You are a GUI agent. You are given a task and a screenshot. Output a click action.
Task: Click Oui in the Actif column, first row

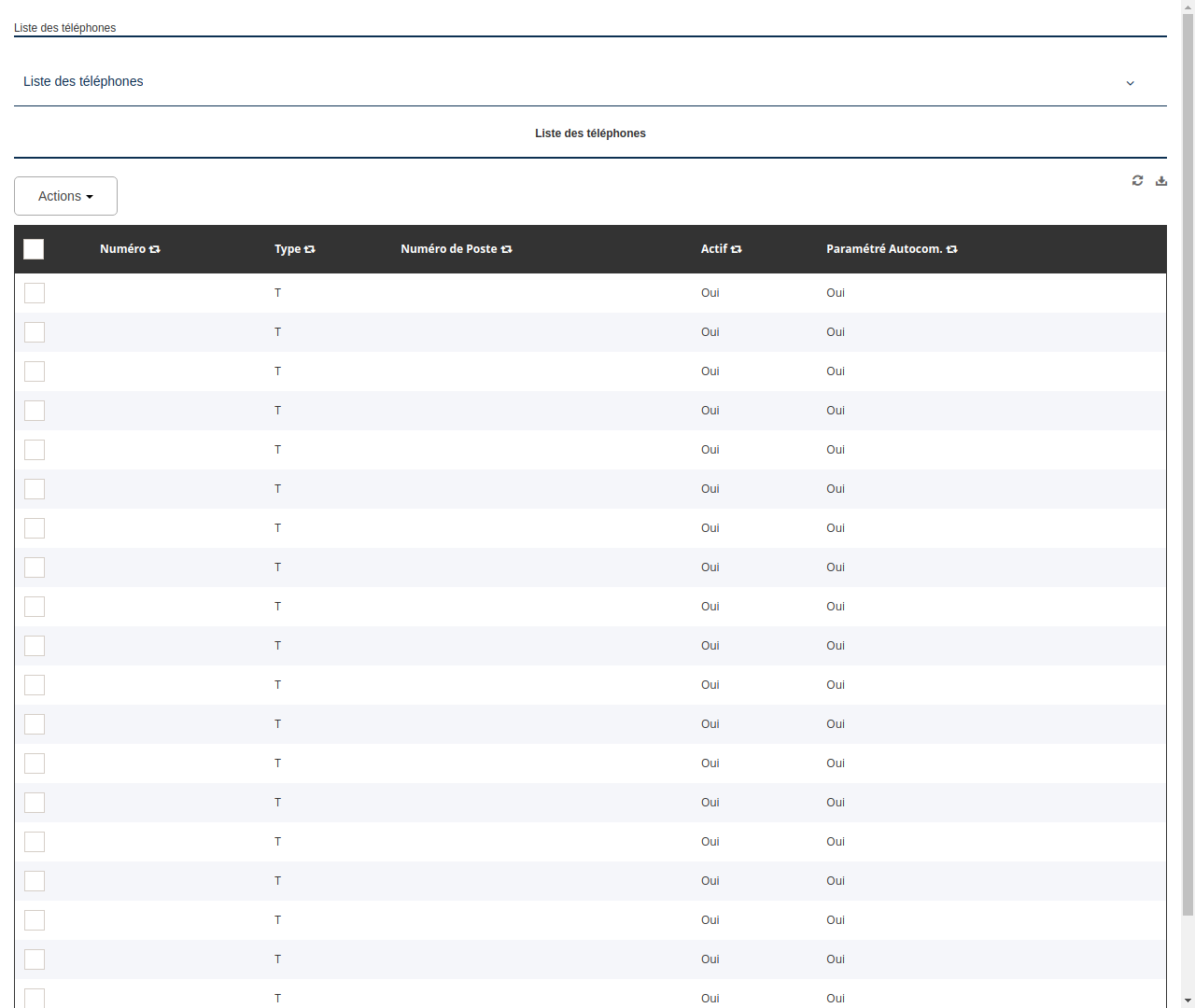tap(710, 293)
